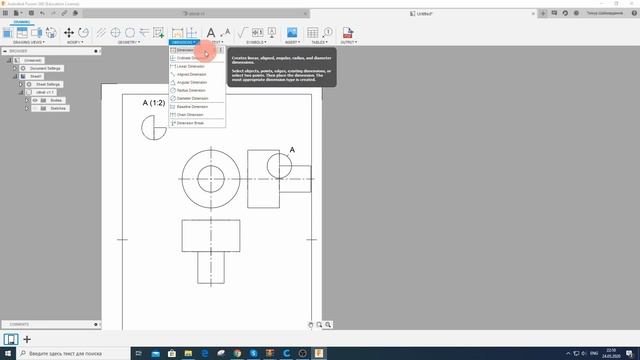Open the Tables dropdown
Screen dimensions: 640x360
coord(320,42)
